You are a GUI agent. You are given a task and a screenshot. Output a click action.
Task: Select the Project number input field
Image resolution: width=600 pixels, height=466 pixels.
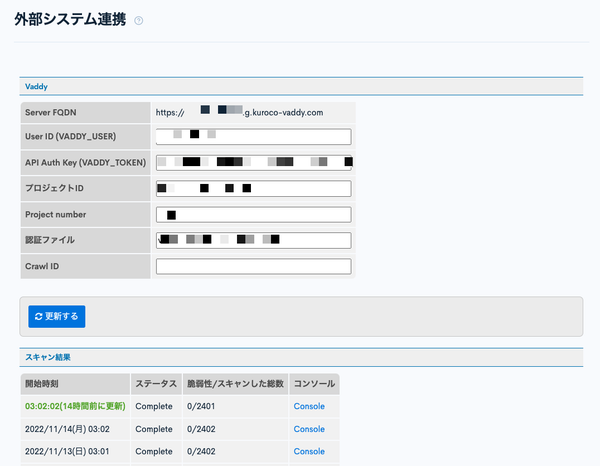click(254, 215)
